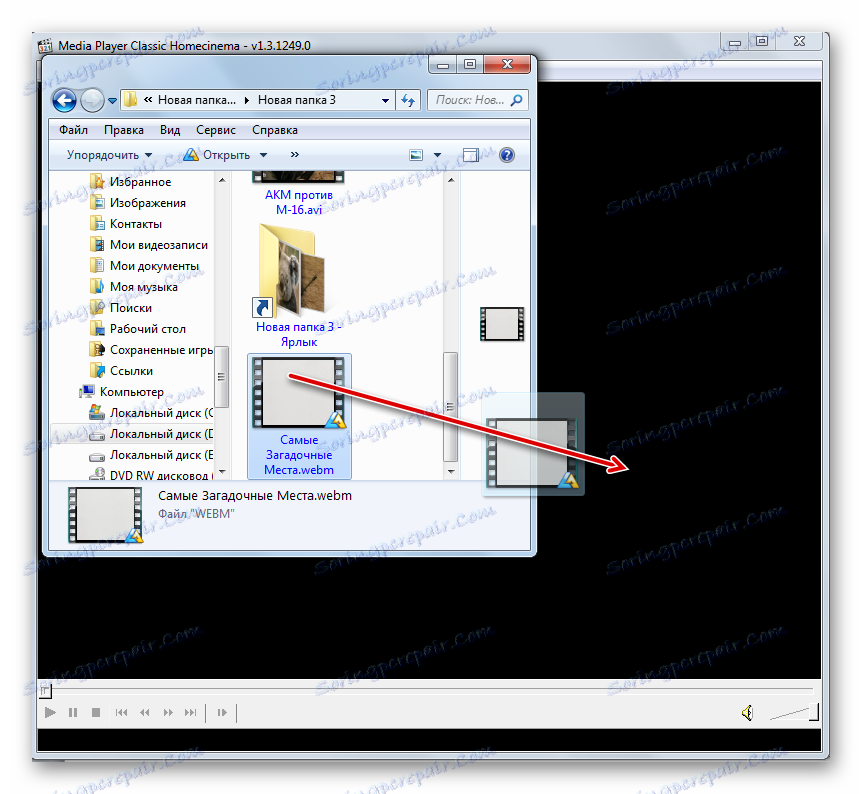Click the Explorer forward arrow button

(x=92, y=101)
